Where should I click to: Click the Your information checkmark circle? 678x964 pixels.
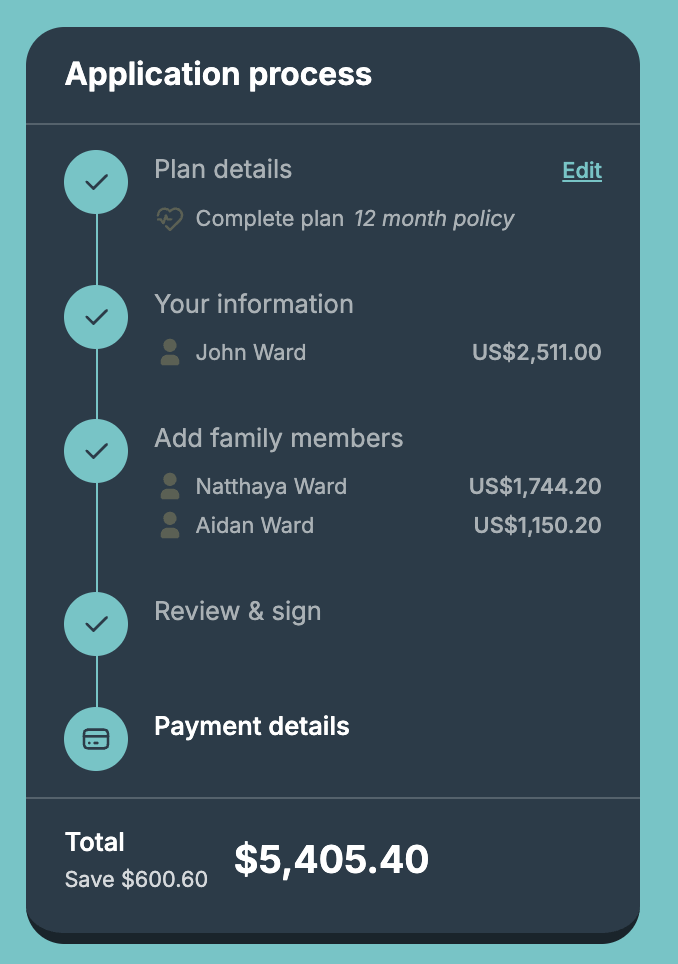(96, 317)
